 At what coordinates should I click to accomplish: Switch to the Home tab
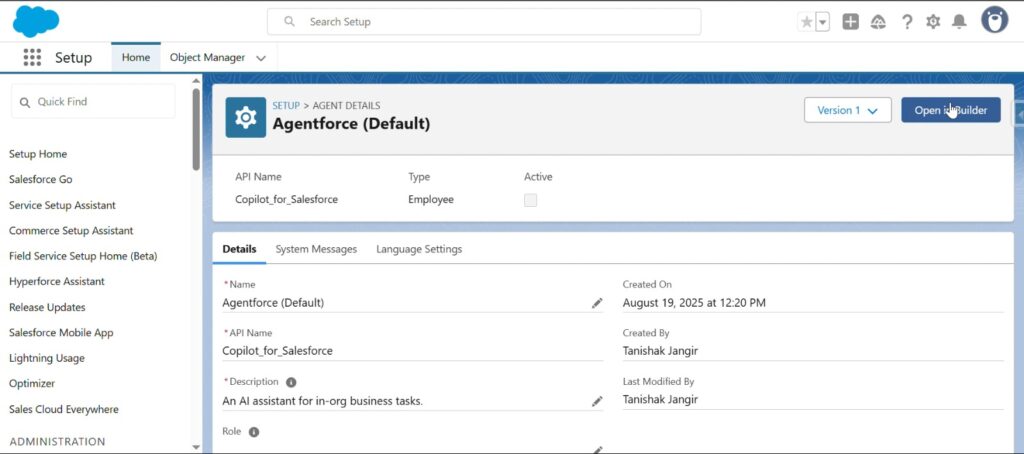click(136, 57)
